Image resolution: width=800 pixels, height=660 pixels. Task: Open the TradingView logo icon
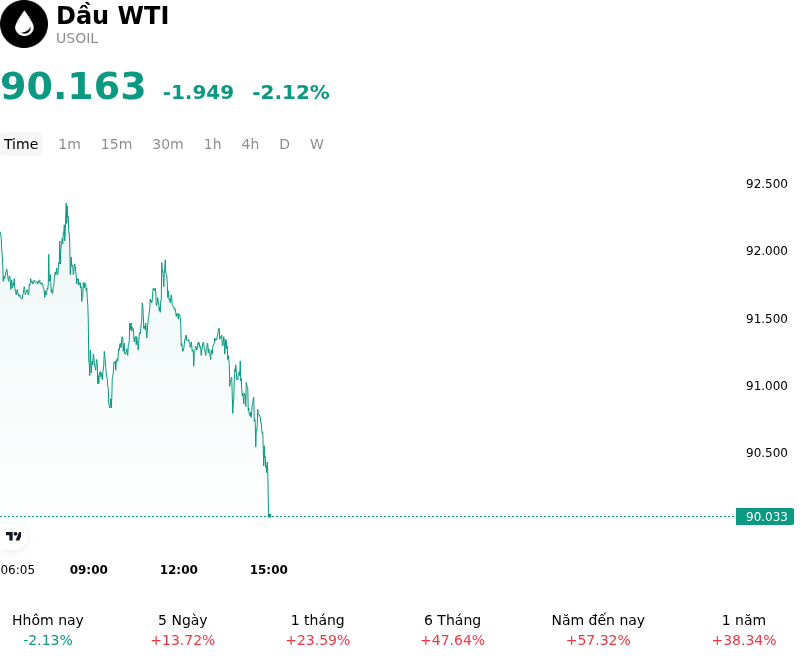13,536
